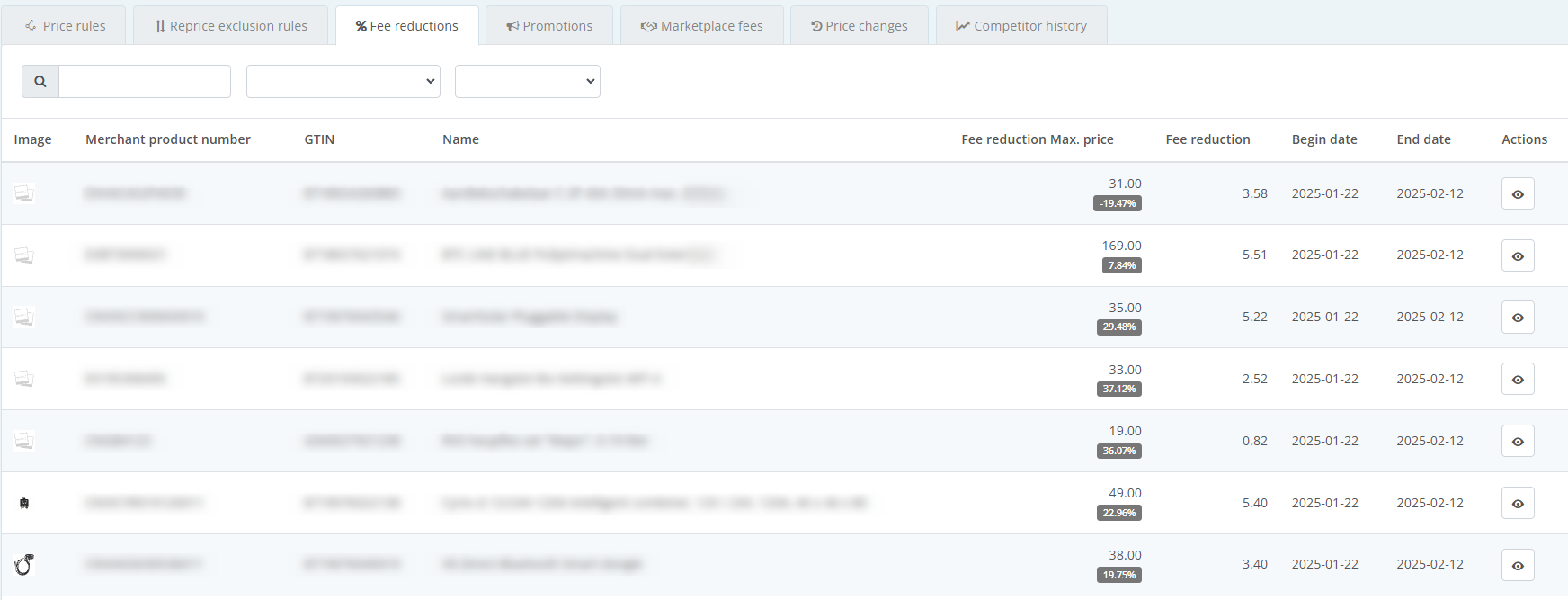
Task: Click eye icon on the 35.00 price row
Action: coord(1518,318)
